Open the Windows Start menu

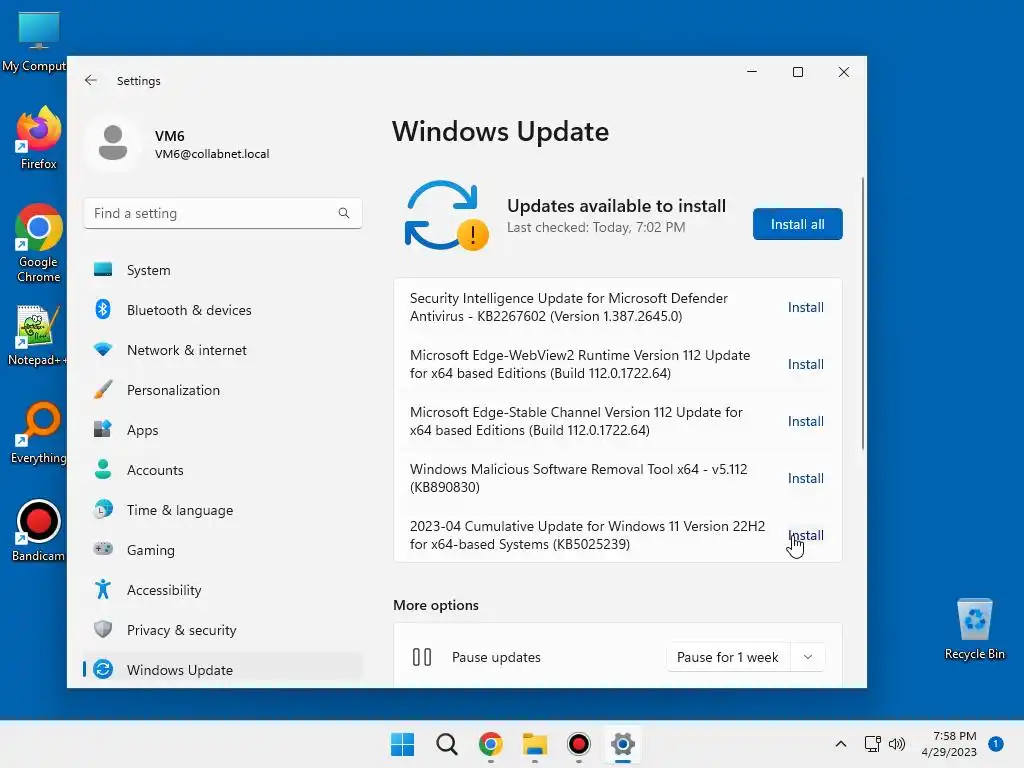pyautogui.click(x=402, y=744)
